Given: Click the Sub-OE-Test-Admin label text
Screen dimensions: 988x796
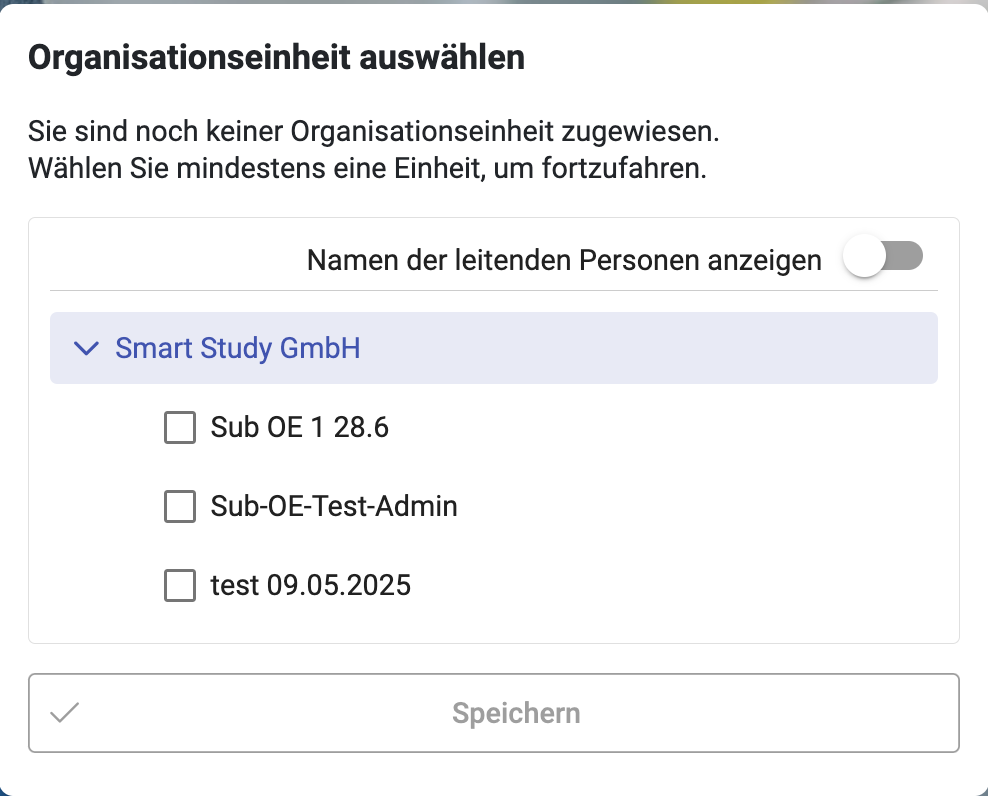Looking at the screenshot, I should 334,507.
